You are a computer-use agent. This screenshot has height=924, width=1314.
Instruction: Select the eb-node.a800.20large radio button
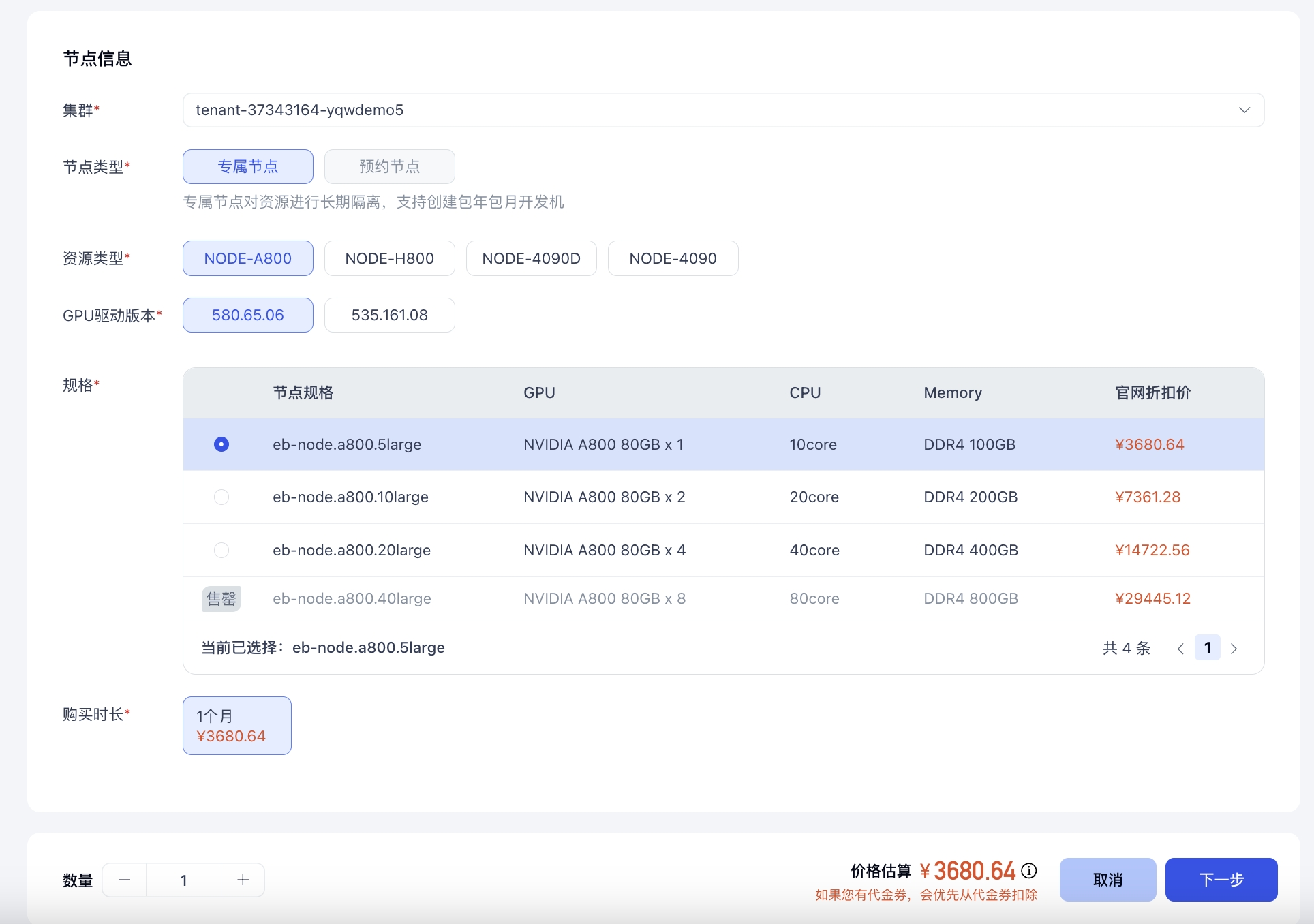[221, 550]
